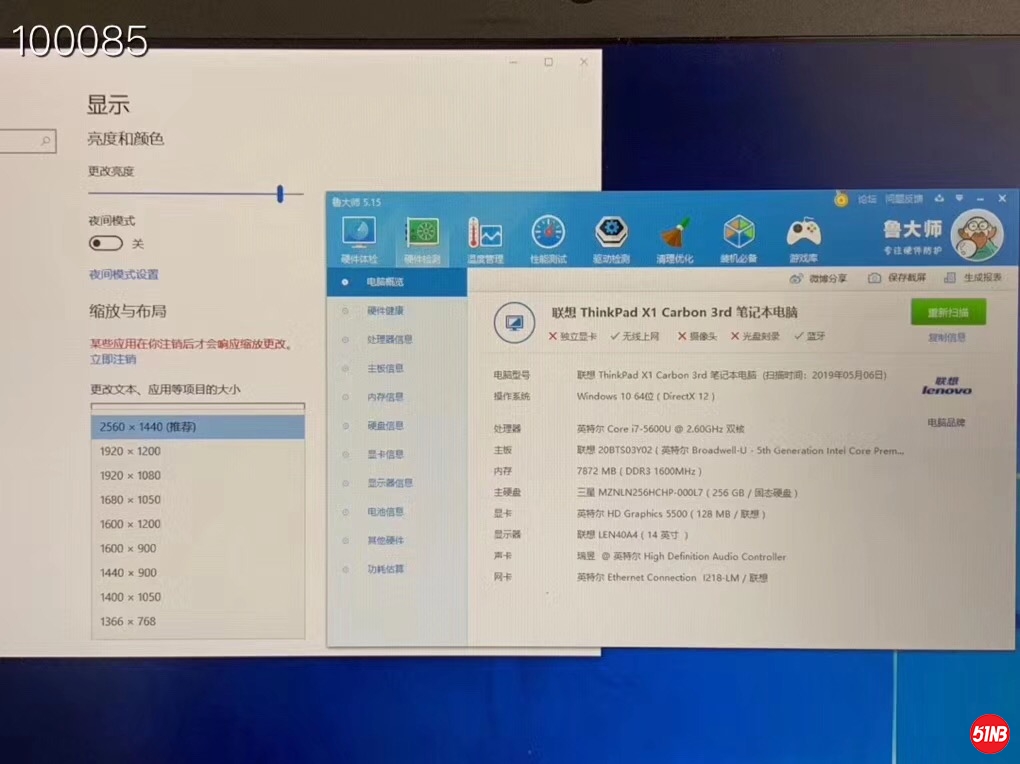Select 2560 × 1440 (推荐) resolution
The height and width of the screenshot is (764, 1020).
(198, 427)
